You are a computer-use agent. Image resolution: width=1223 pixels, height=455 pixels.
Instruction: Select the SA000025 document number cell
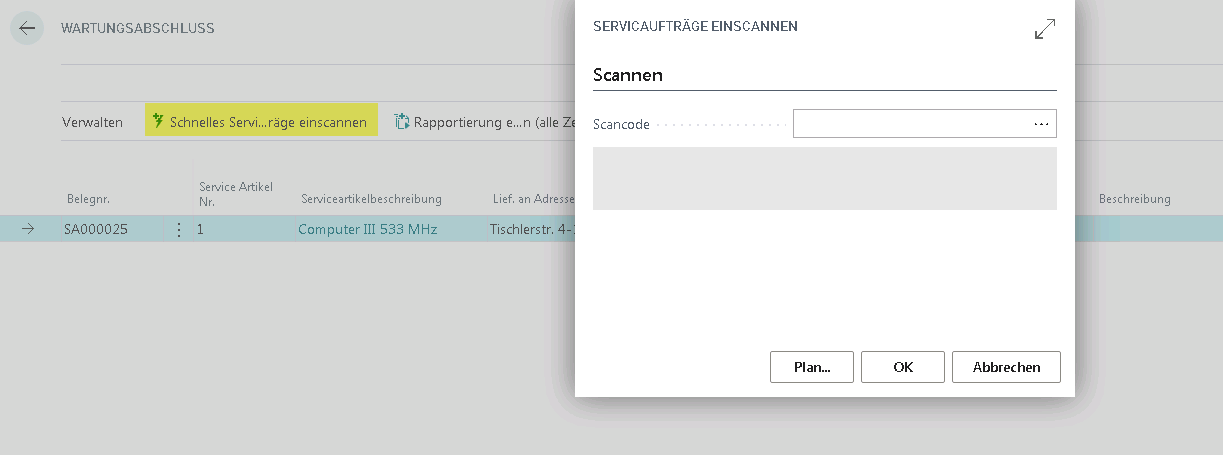pos(96,230)
